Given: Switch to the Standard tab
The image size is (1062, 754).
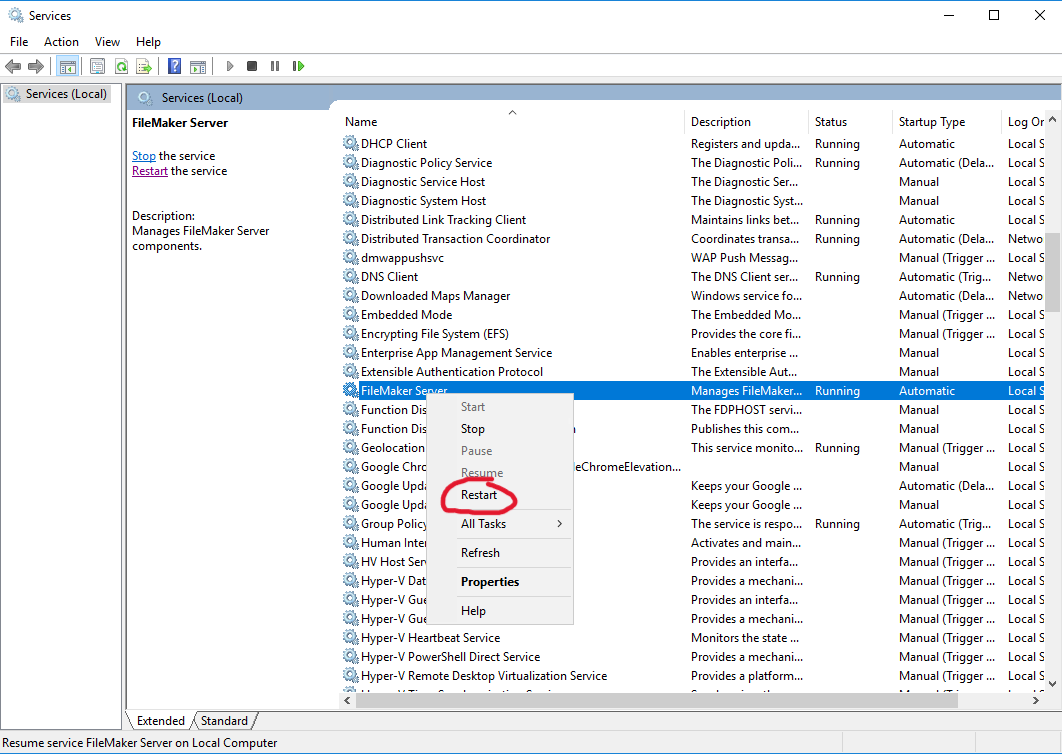Looking at the screenshot, I should pyautogui.click(x=224, y=721).
